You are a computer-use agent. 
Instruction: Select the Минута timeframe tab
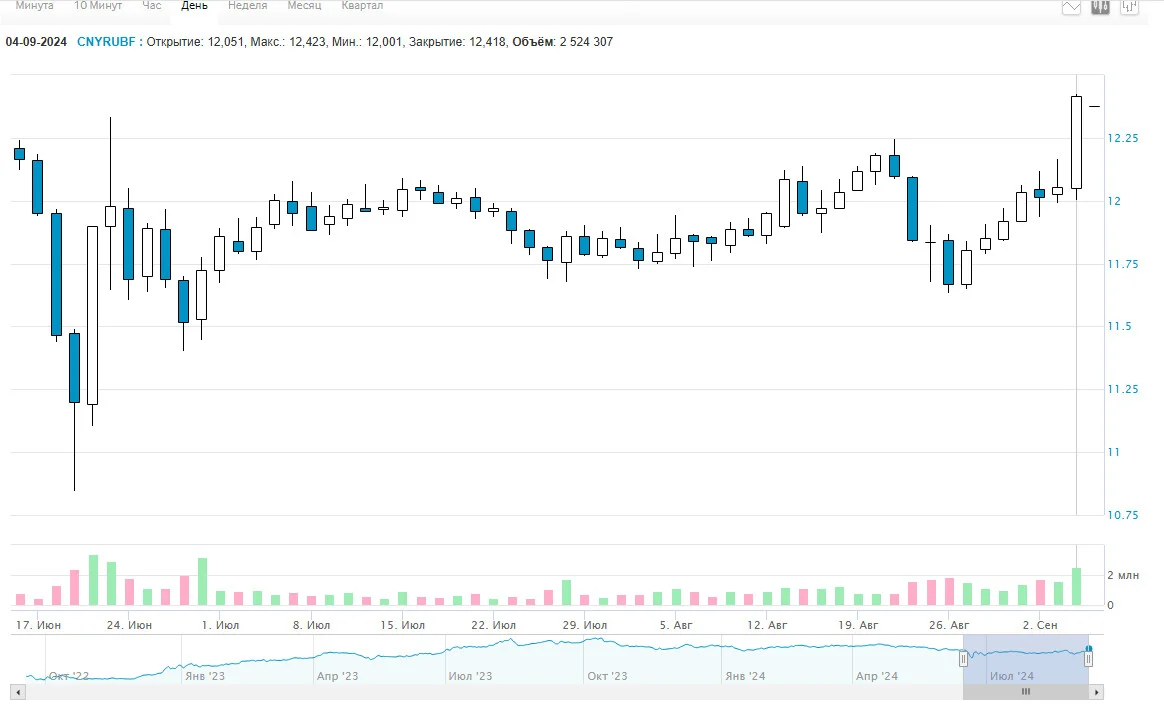pos(34,6)
